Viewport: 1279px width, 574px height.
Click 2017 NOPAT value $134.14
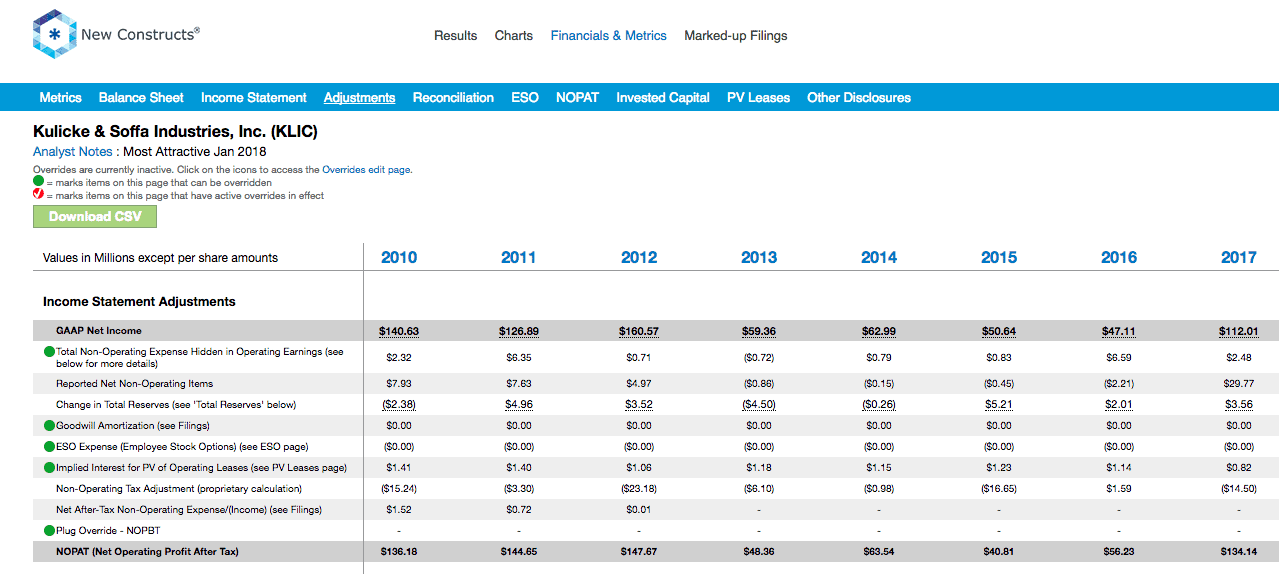pos(1239,552)
